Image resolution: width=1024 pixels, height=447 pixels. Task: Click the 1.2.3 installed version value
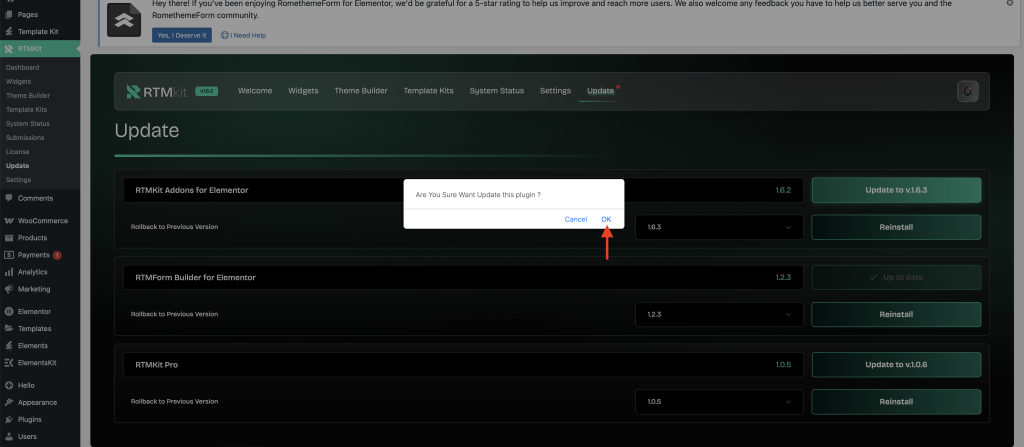tap(783, 278)
